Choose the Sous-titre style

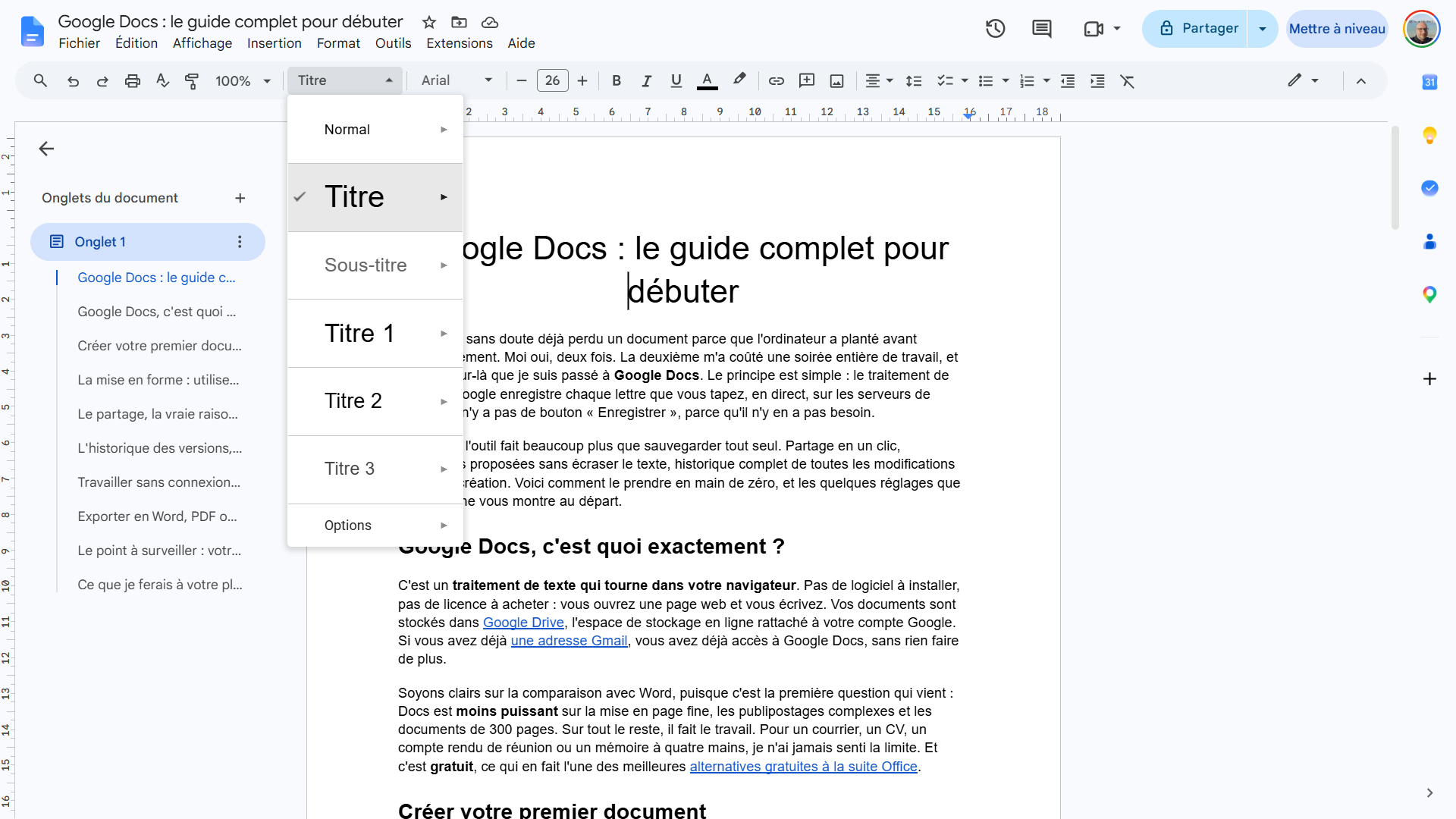pyautogui.click(x=375, y=265)
